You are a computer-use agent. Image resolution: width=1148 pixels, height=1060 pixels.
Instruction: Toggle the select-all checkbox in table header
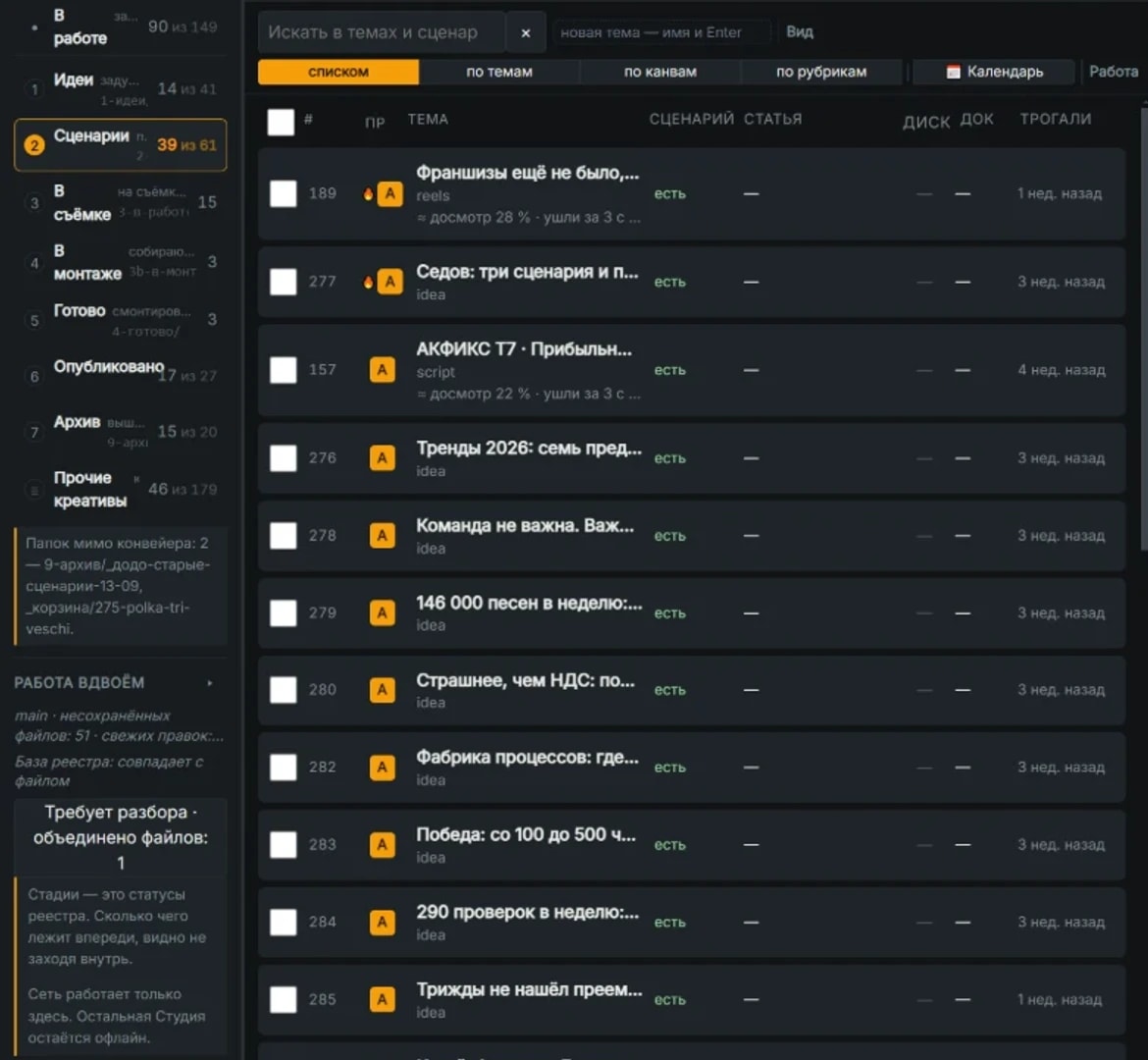point(282,123)
